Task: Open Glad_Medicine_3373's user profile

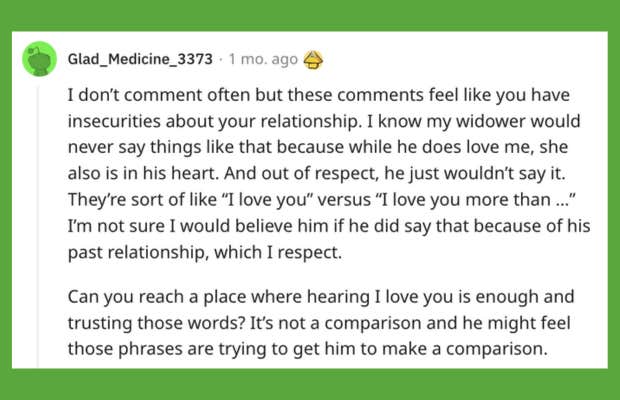Action: 140,60
